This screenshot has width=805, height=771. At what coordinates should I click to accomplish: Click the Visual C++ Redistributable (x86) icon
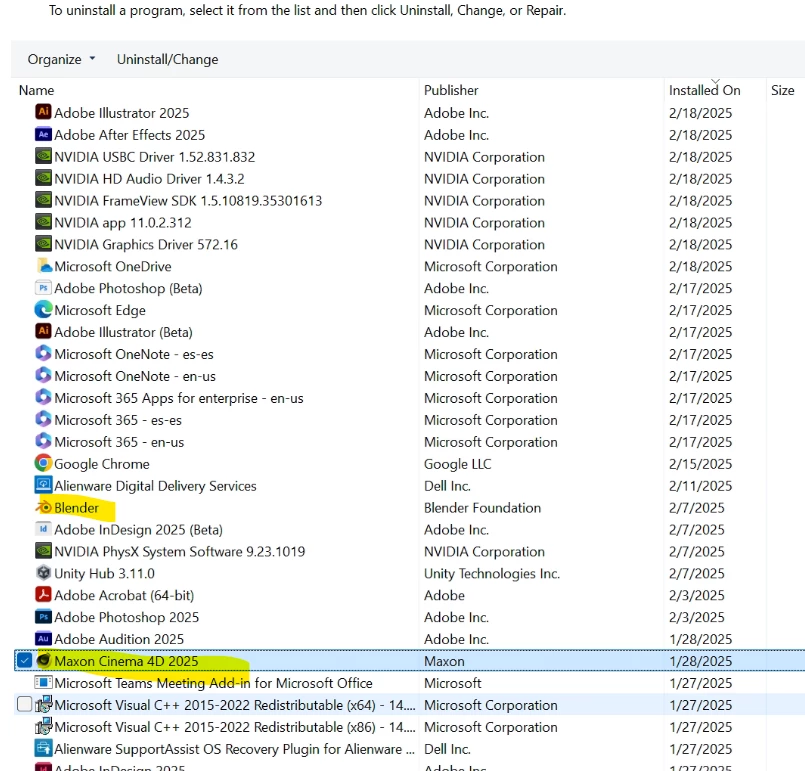coord(43,726)
